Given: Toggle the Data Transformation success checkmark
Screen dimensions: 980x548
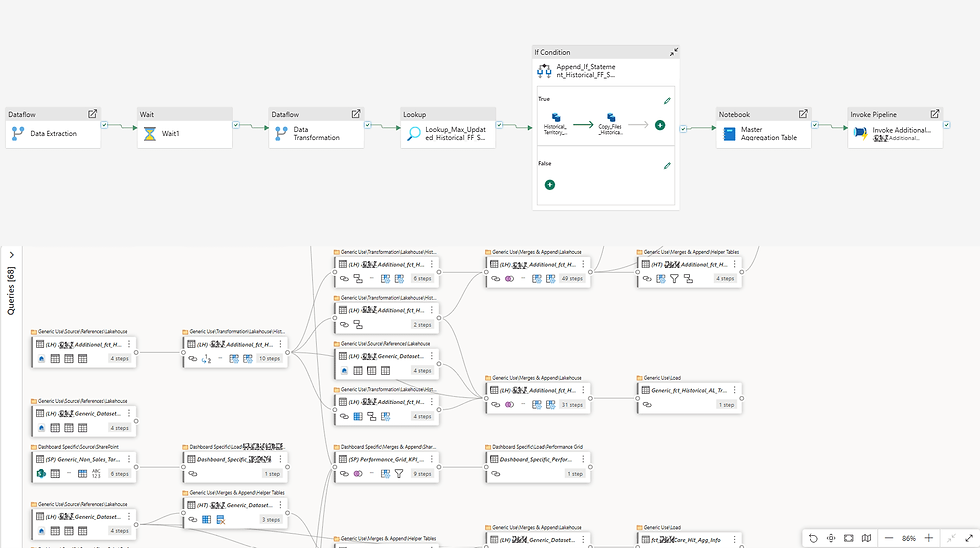Looking at the screenshot, I should tap(368, 125).
